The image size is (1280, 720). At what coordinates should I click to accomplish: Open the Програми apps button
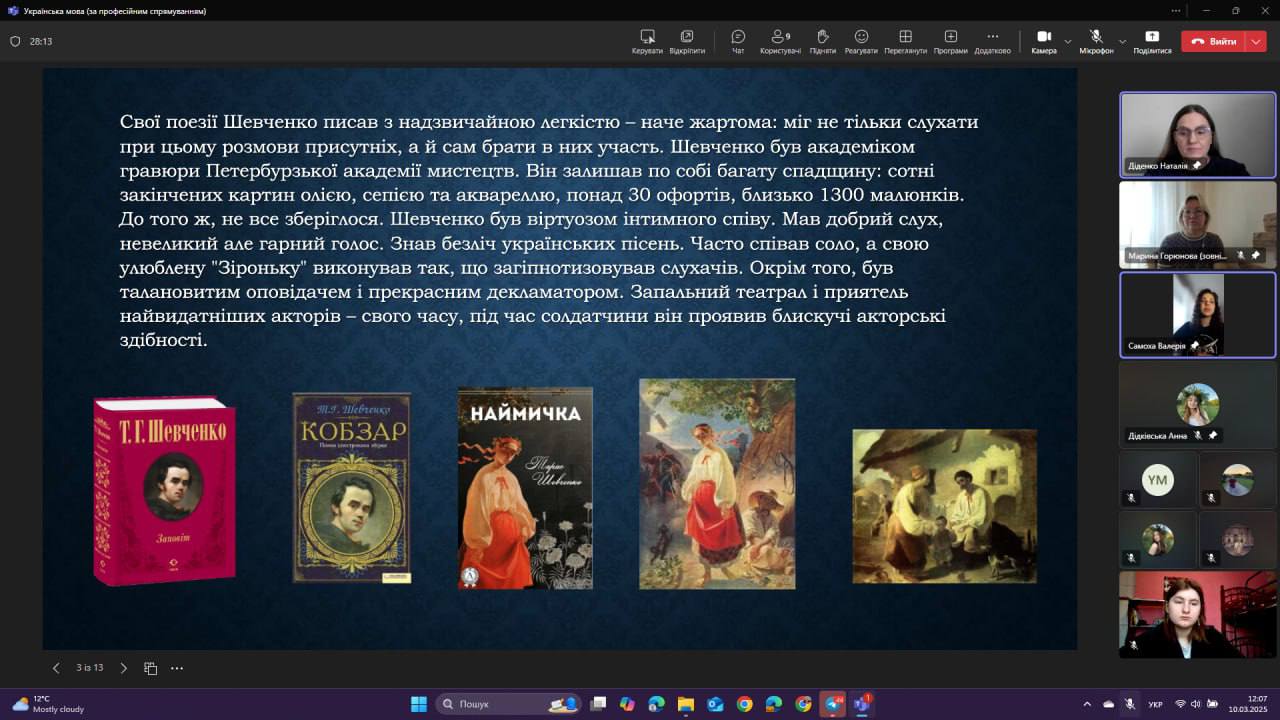(950, 41)
